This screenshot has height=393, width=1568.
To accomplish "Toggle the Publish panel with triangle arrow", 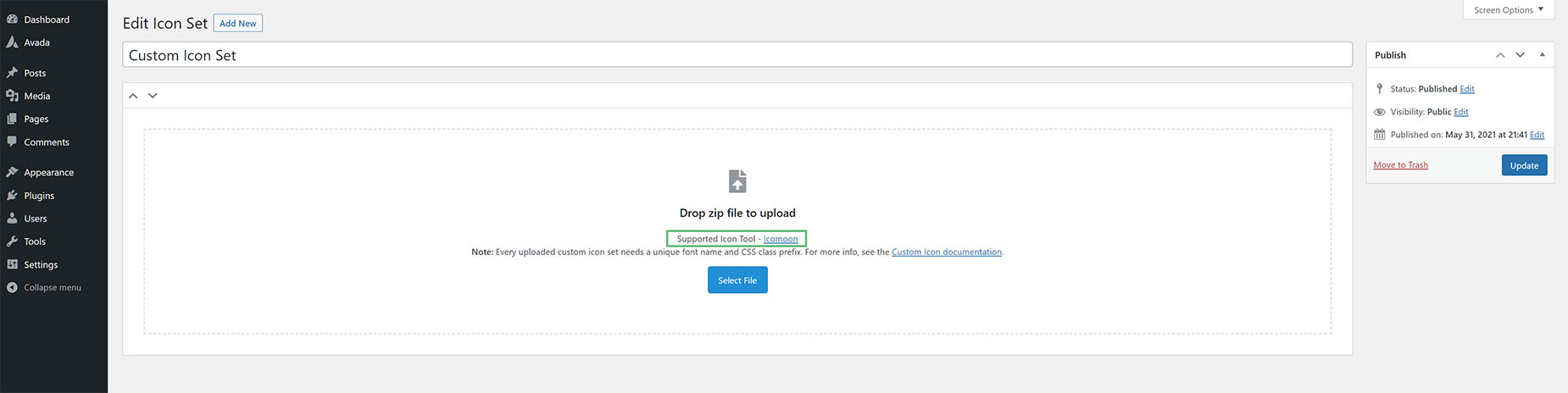I will click(1542, 55).
